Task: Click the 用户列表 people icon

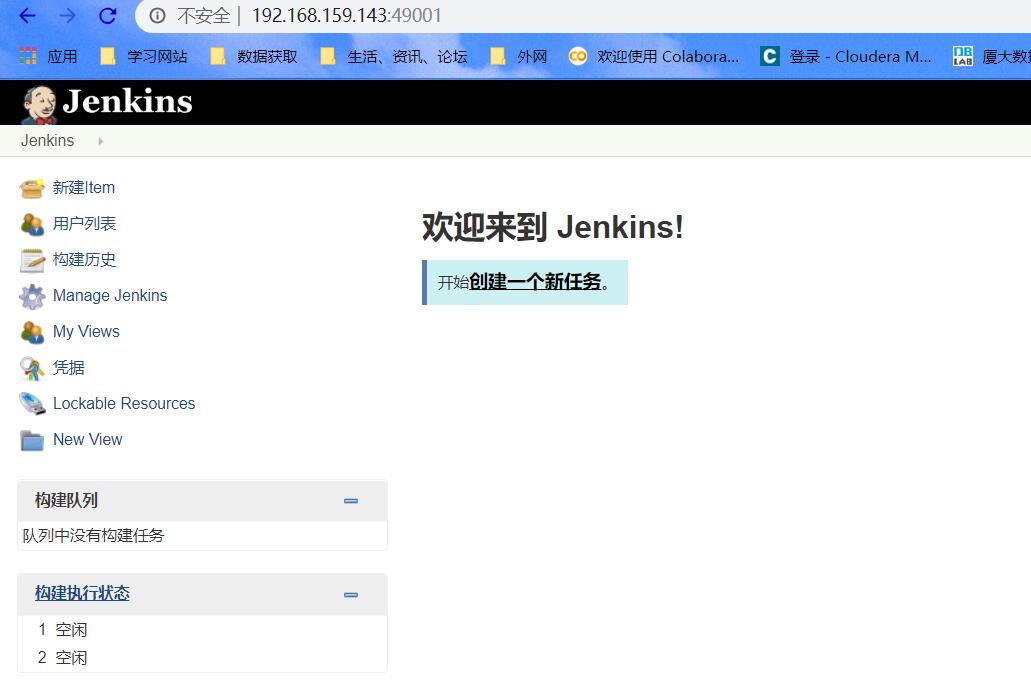Action: coord(32,224)
